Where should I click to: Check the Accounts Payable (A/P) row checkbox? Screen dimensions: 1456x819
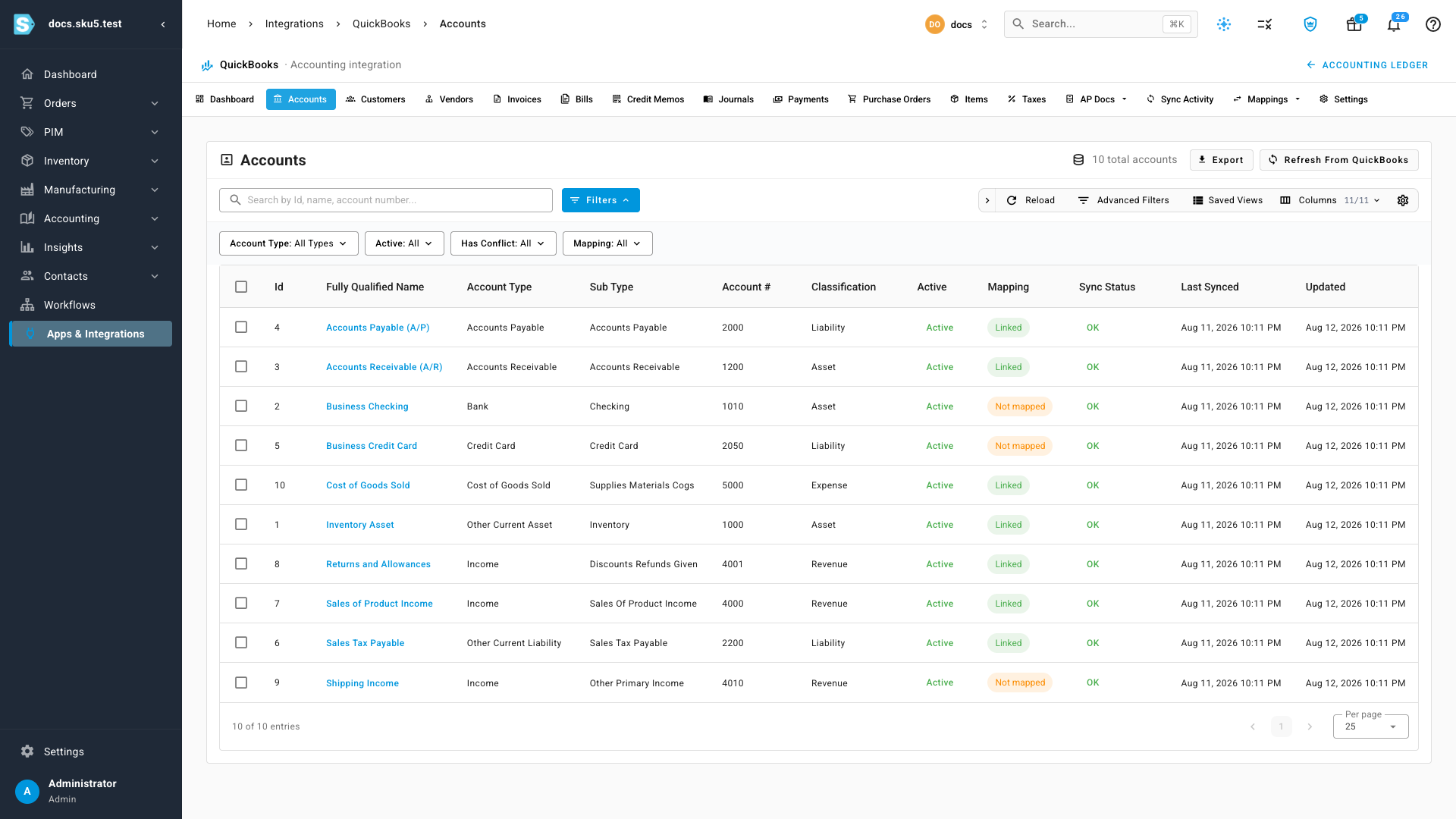(x=241, y=328)
